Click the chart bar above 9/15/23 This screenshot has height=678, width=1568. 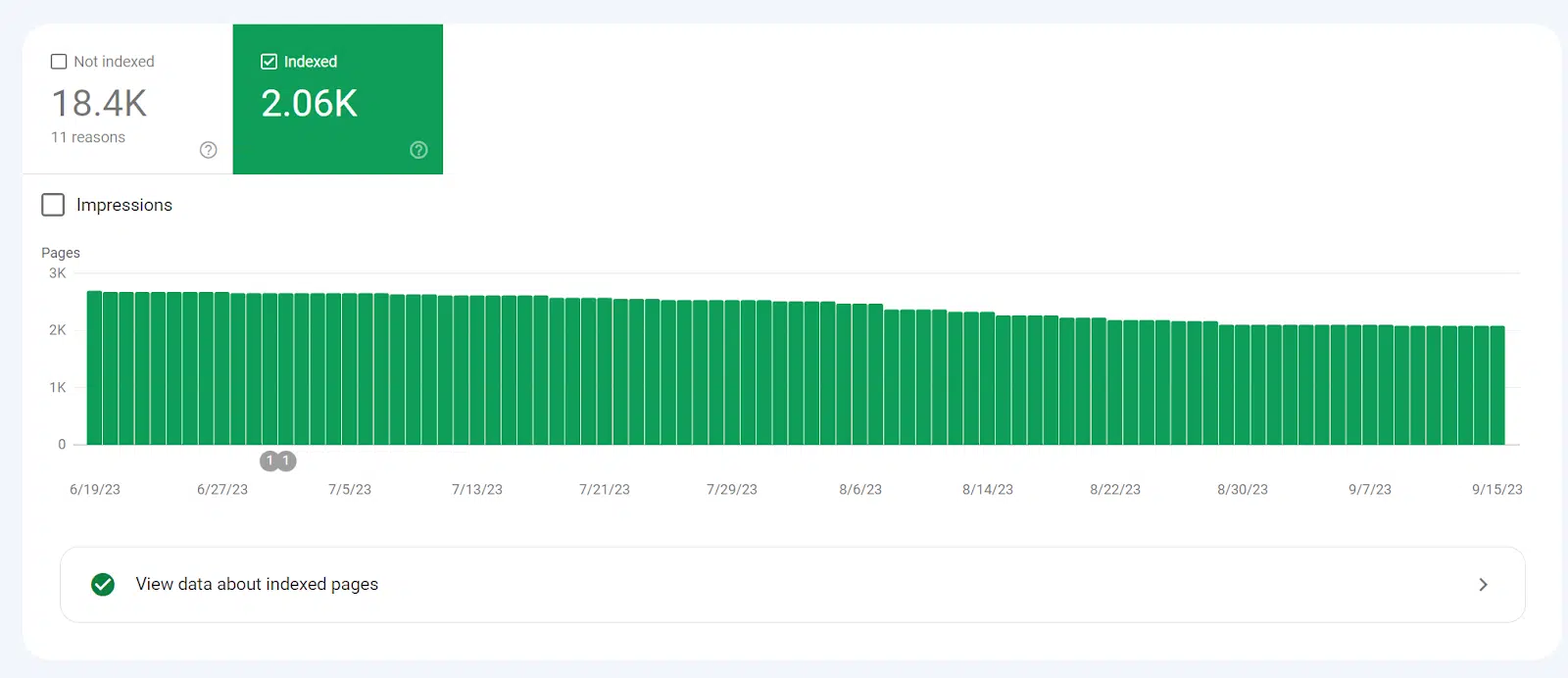pyautogui.click(x=1497, y=386)
